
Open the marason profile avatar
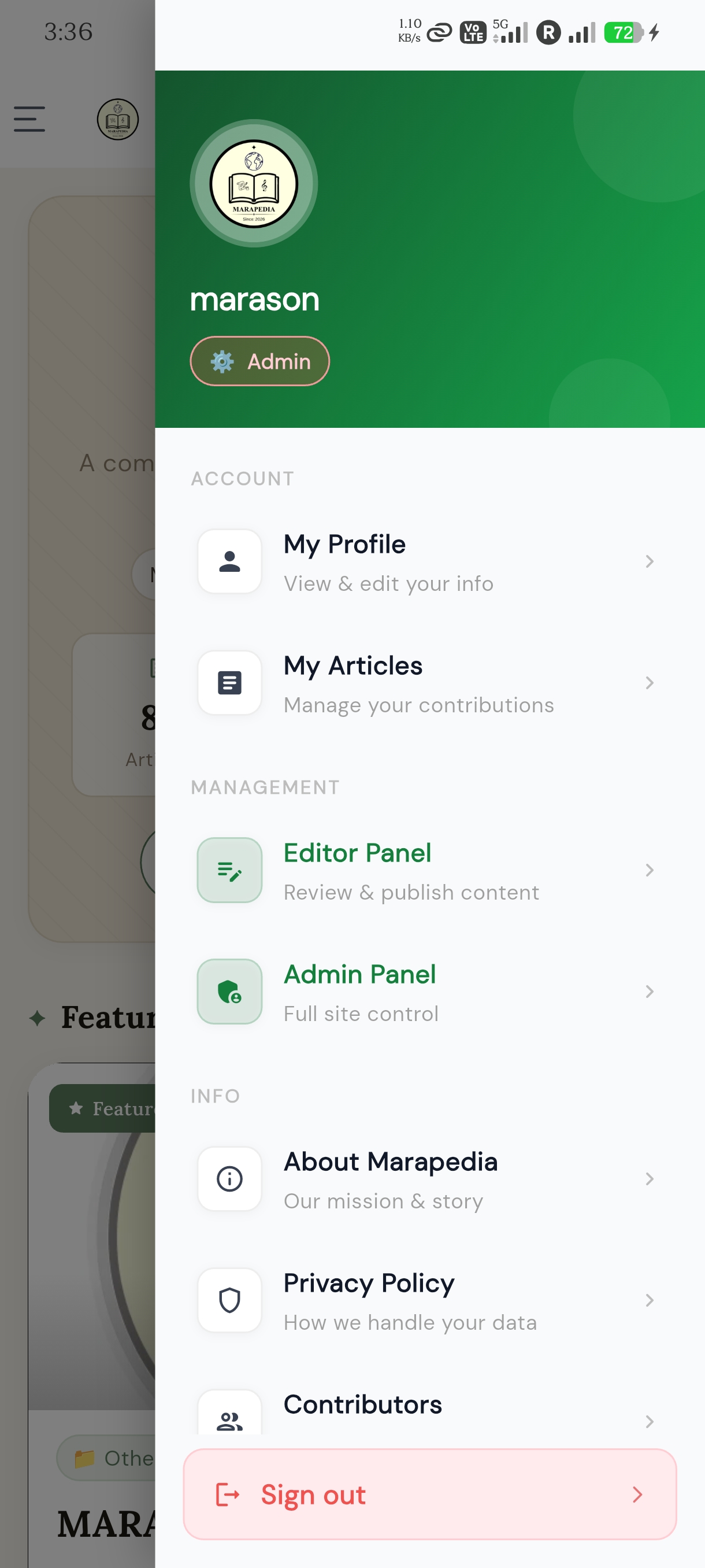[254, 183]
